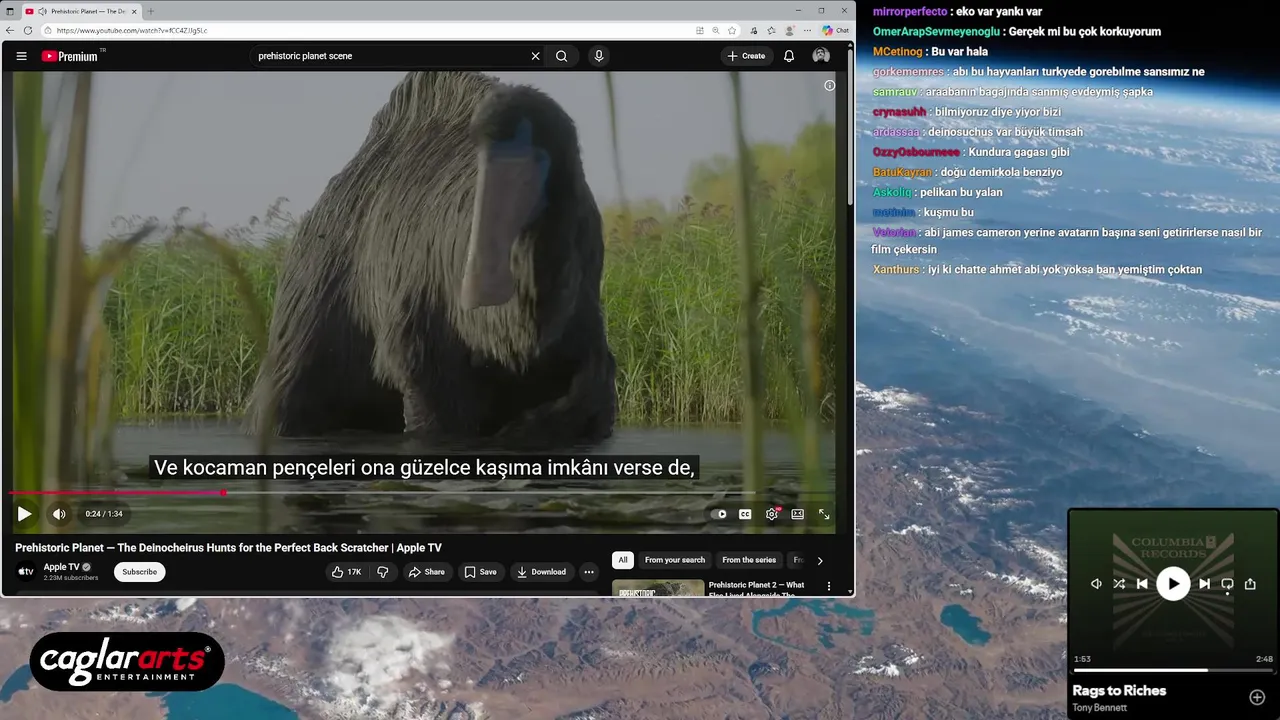The height and width of the screenshot is (720, 1280).
Task: Open the YouTube hamburger guide menu
Action: 21,56
